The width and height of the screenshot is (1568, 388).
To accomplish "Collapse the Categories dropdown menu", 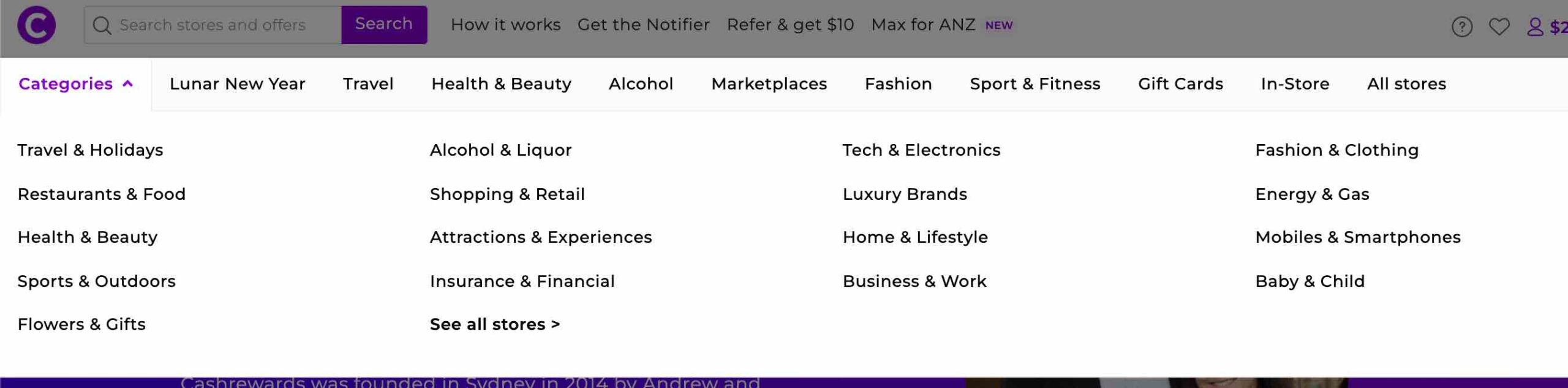I will tap(76, 84).
